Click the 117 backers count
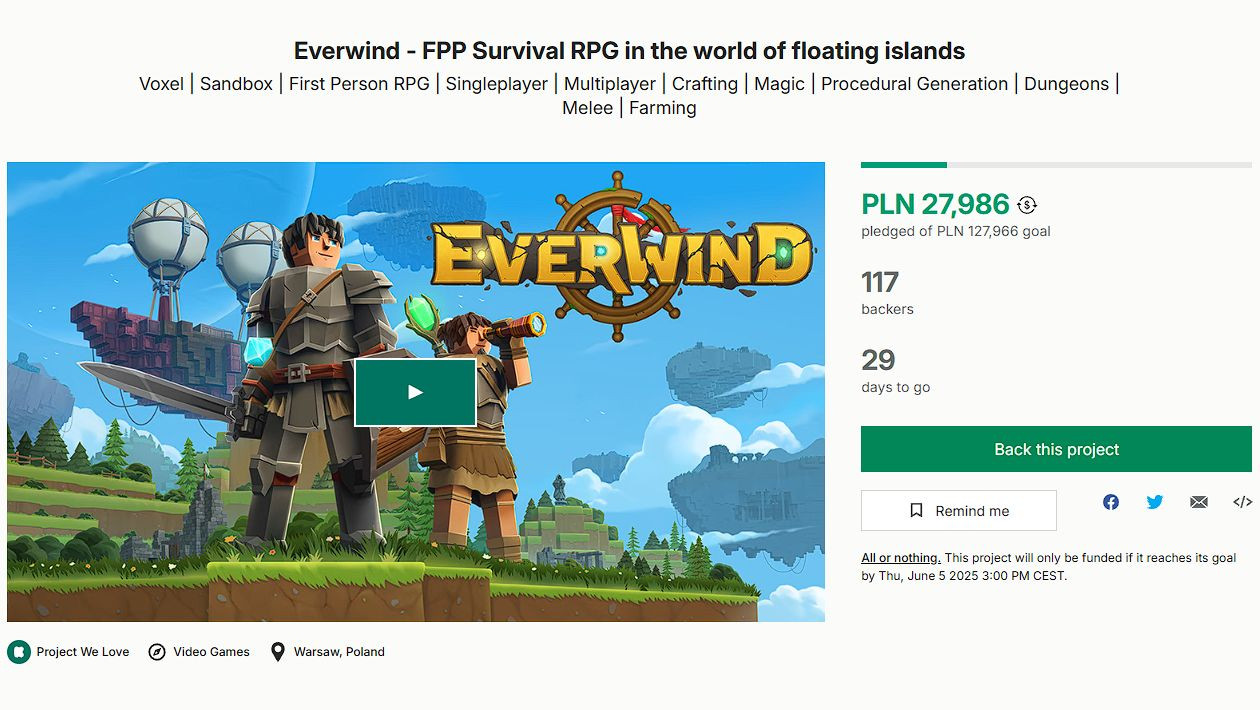 (880, 282)
